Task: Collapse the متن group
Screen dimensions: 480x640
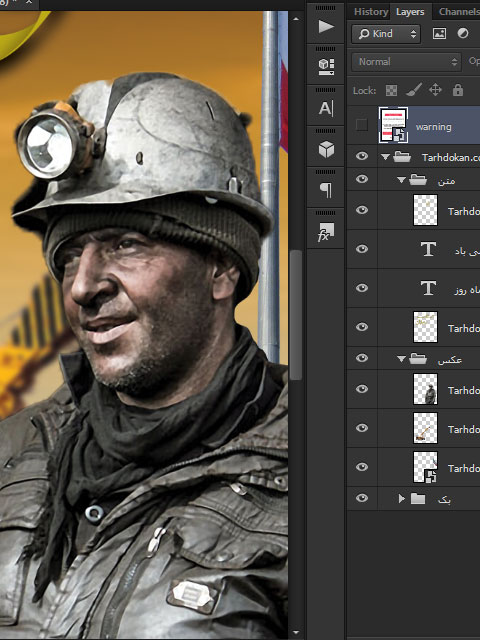Action: [x=402, y=180]
